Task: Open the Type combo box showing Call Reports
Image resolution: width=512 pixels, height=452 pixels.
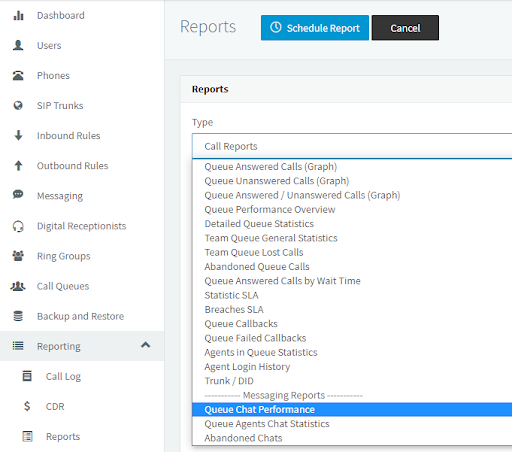Action: (352, 146)
